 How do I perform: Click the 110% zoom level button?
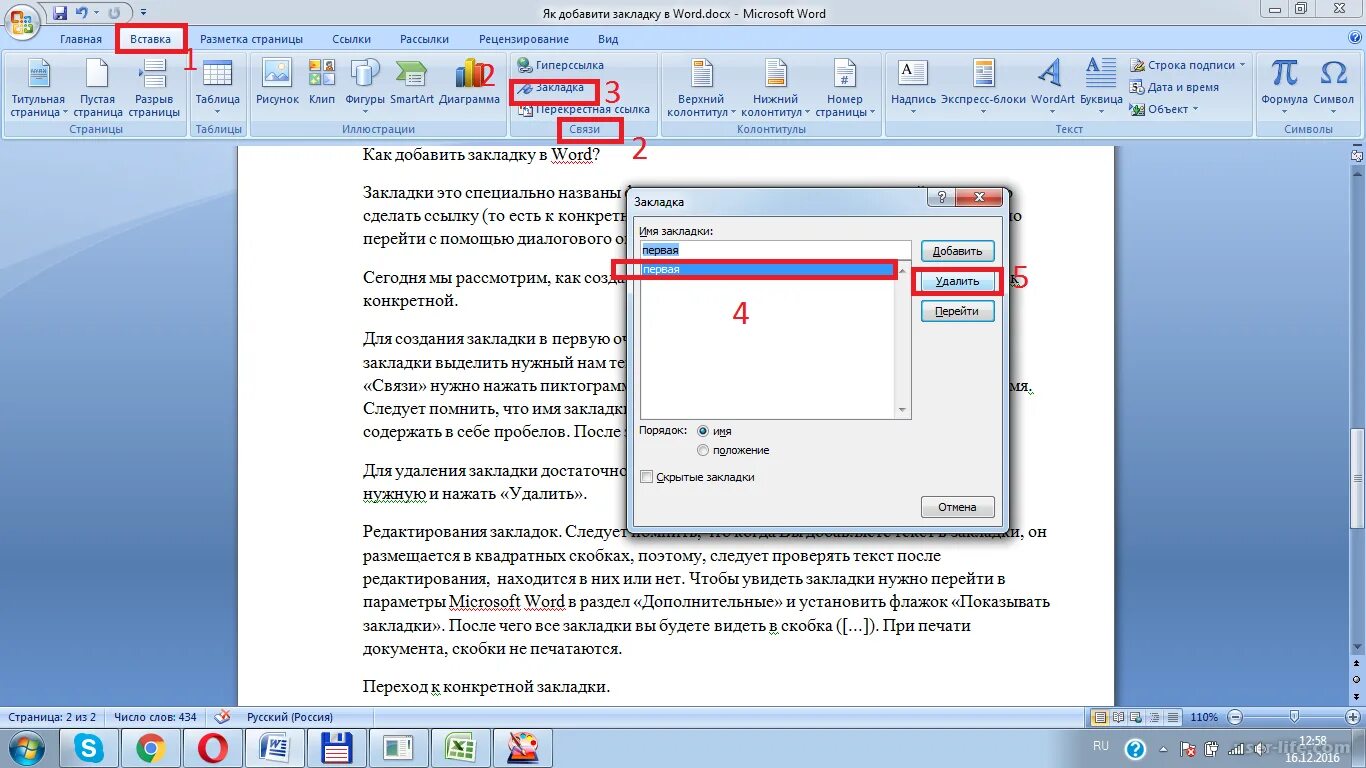click(1204, 717)
